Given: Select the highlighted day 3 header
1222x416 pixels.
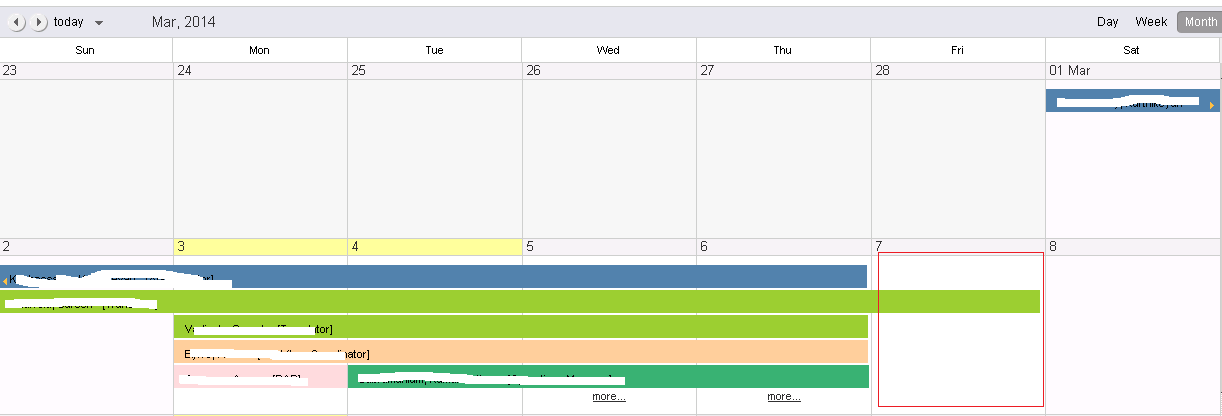Looking at the screenshot, I should 260,247.
